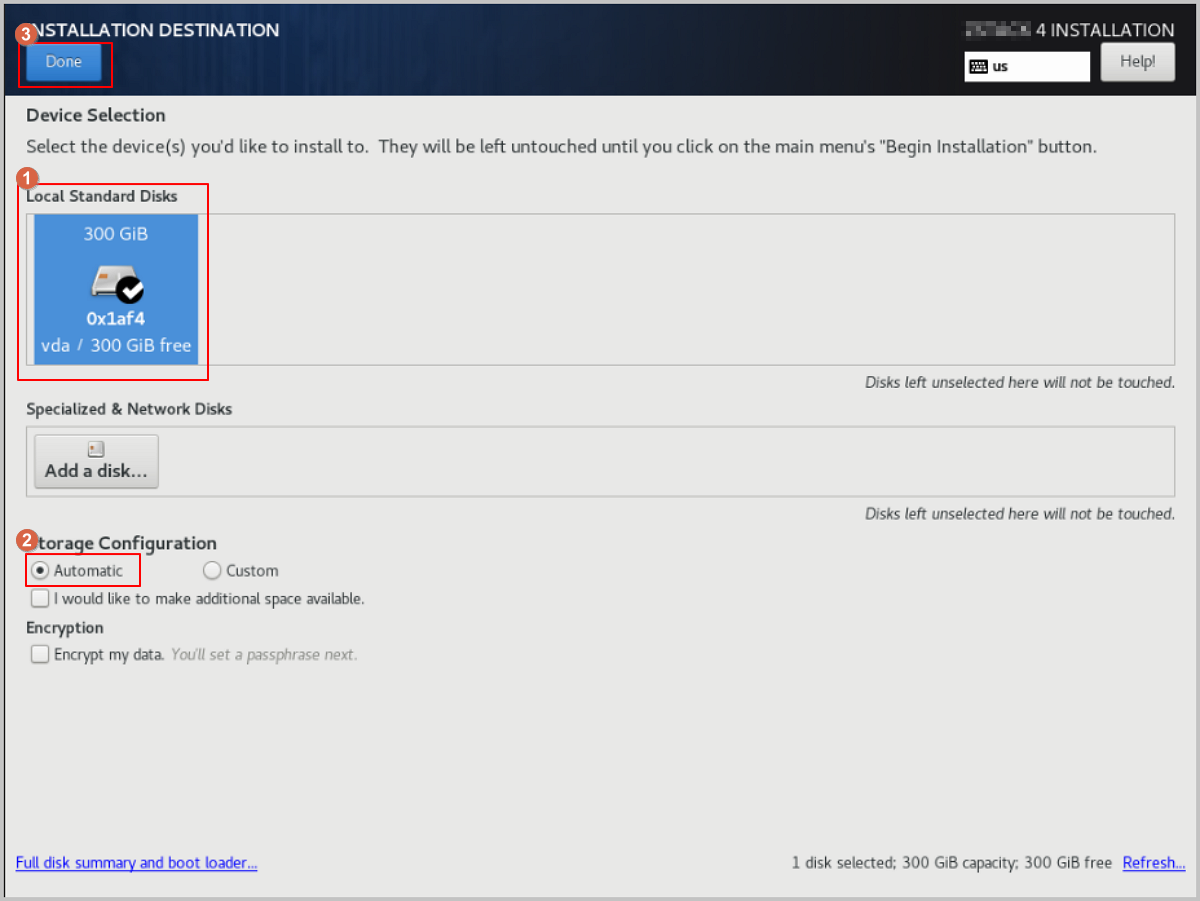The image size is (1200, 901).
Task: Click the "Specialized & Network Disks" heading
Action: 129,409
